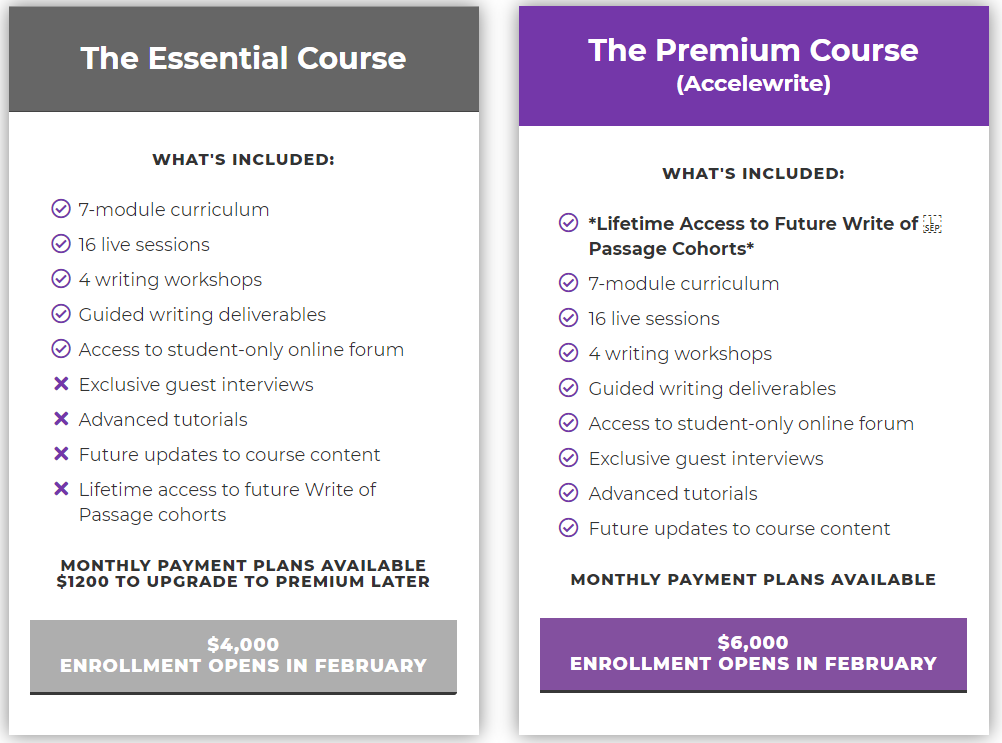Click checkmark beside Premium Exclusive guest interviews
The width and height of the screenshot is (1002, 743).
pyautogui.click(x=568, y=457)
